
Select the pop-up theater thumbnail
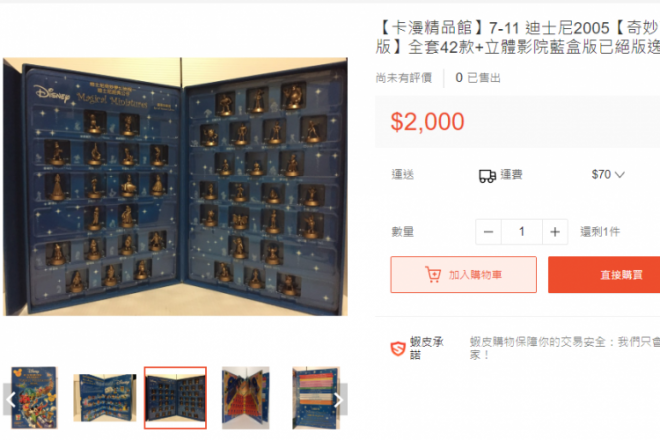click(x=246, y=398)
